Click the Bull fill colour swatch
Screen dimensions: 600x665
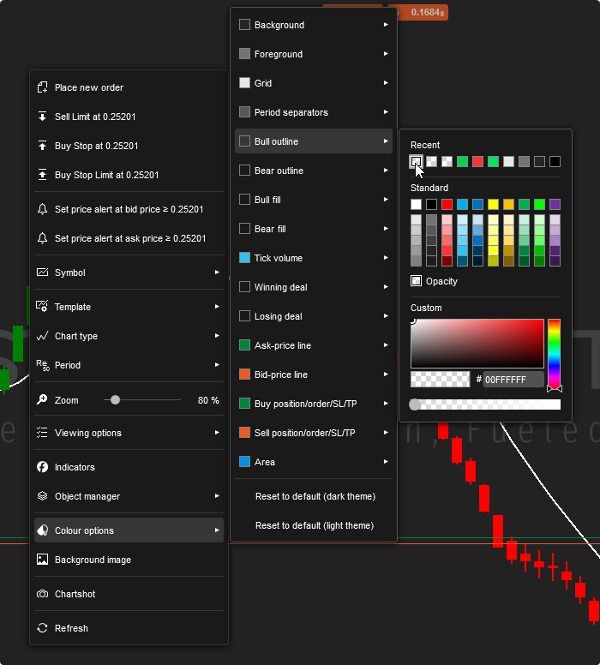(245, 199)
